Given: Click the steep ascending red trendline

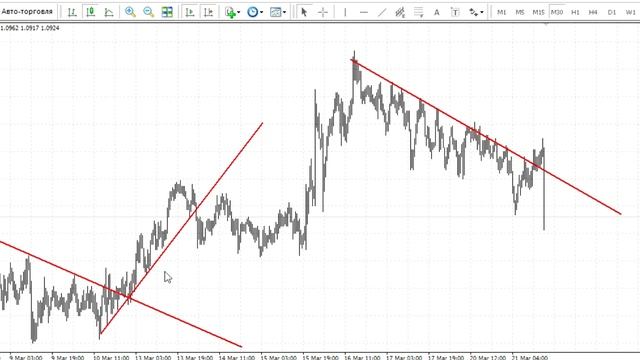Looking at the screenshot, I should pyautogui.click(x=181, y=228).
